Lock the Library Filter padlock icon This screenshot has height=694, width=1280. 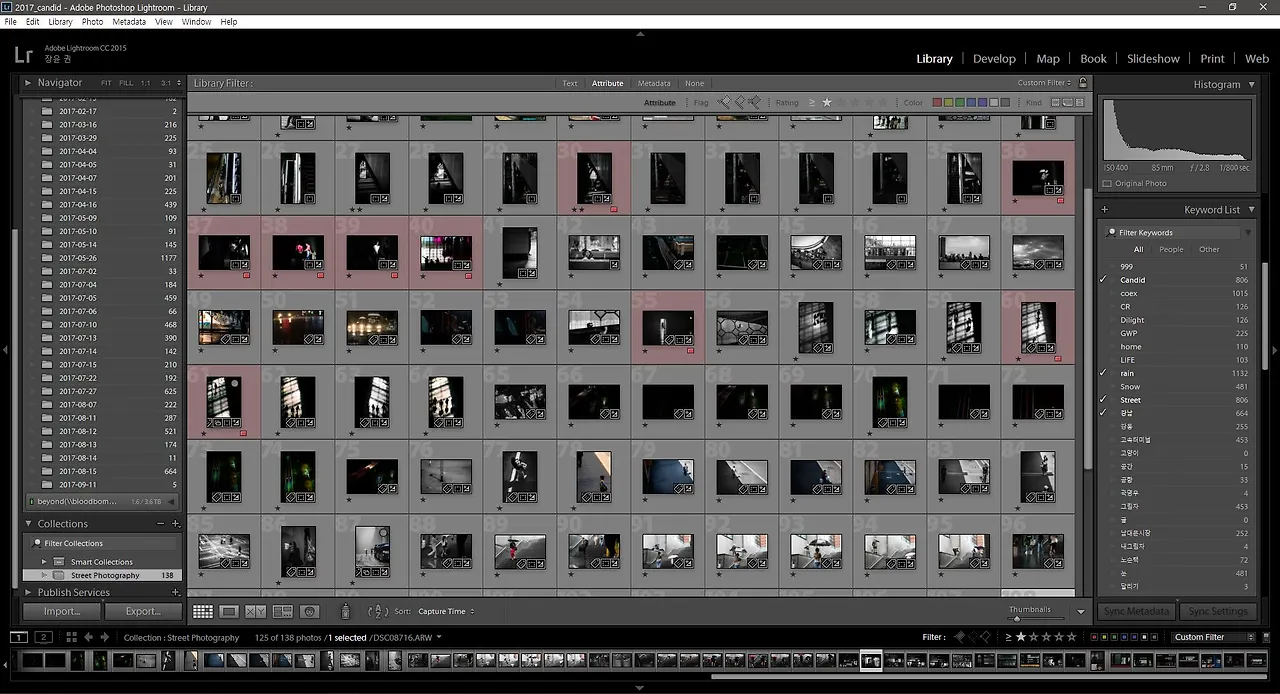(x=1082, y=83)
